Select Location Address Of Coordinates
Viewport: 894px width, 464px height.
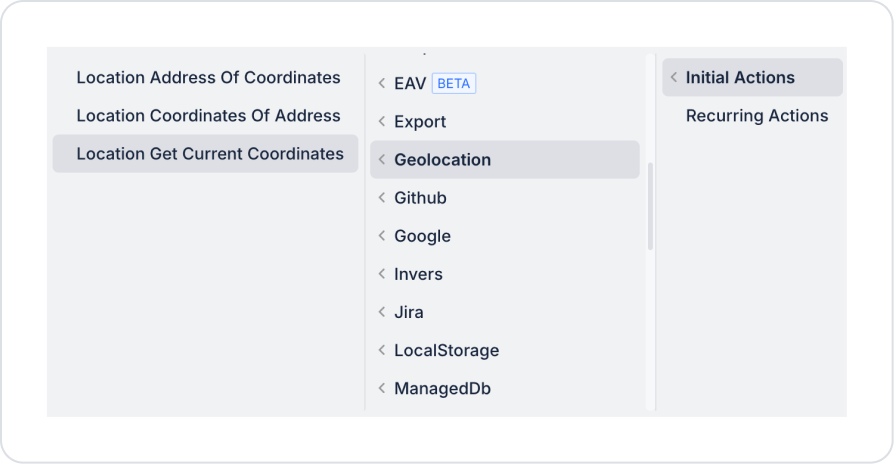[x=208, y=78]
